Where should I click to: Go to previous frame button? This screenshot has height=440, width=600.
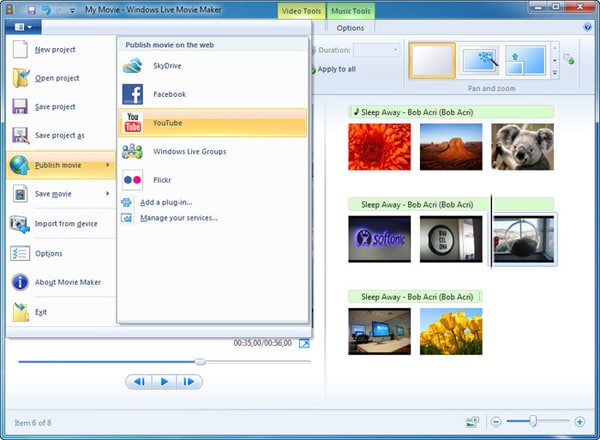click(x=139, y=381)
